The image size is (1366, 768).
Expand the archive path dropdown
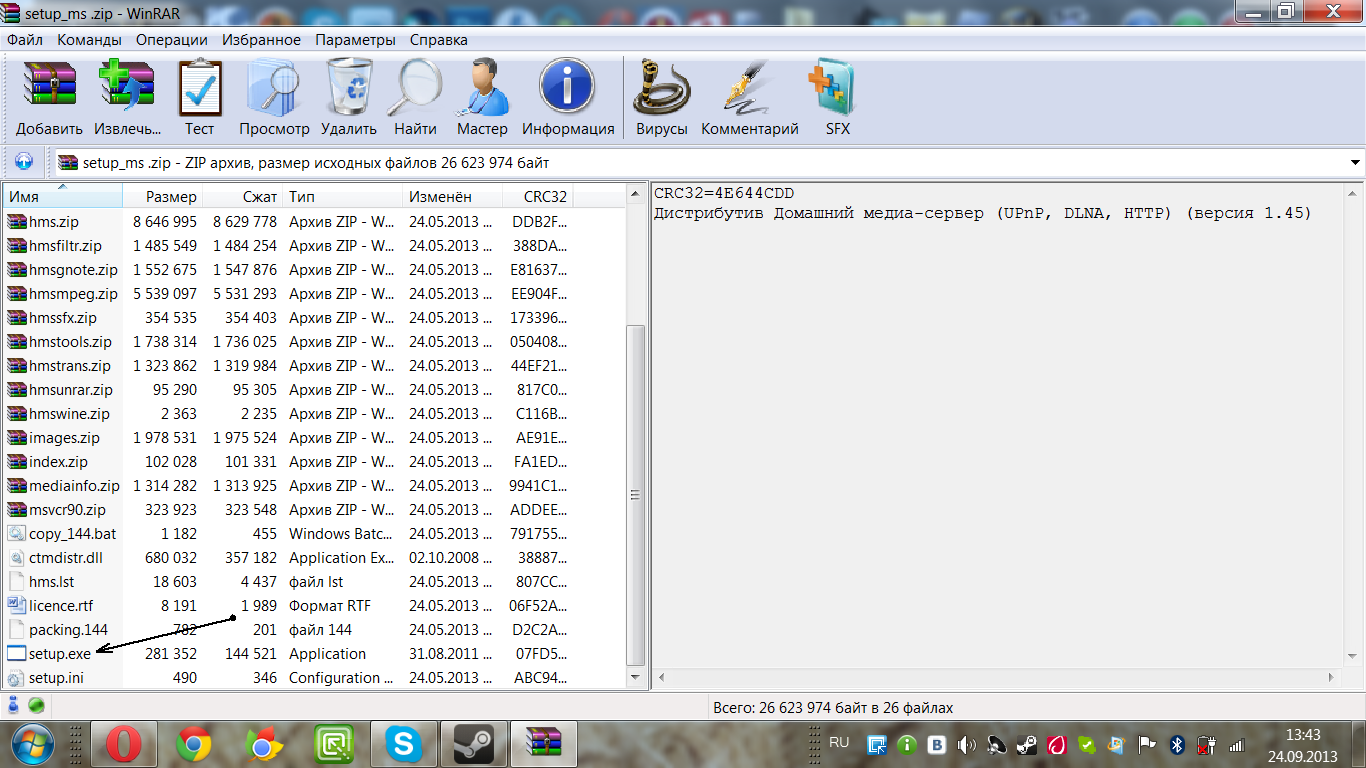(x=1355, y=162)
